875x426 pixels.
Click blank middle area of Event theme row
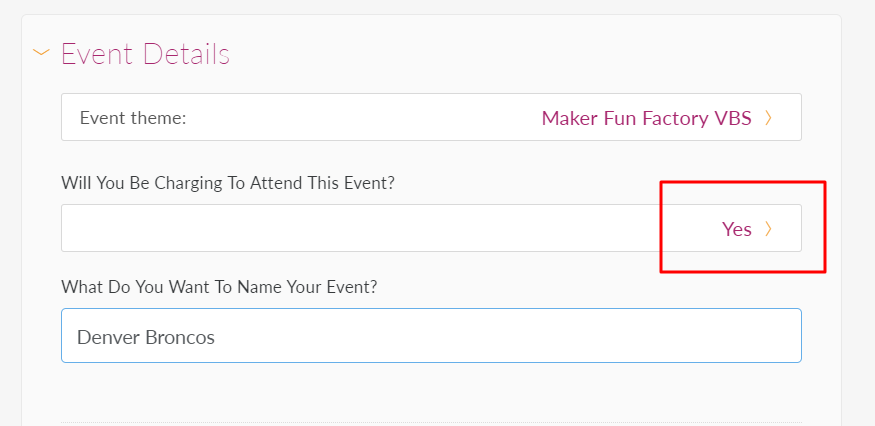click(x=360, y=118)
